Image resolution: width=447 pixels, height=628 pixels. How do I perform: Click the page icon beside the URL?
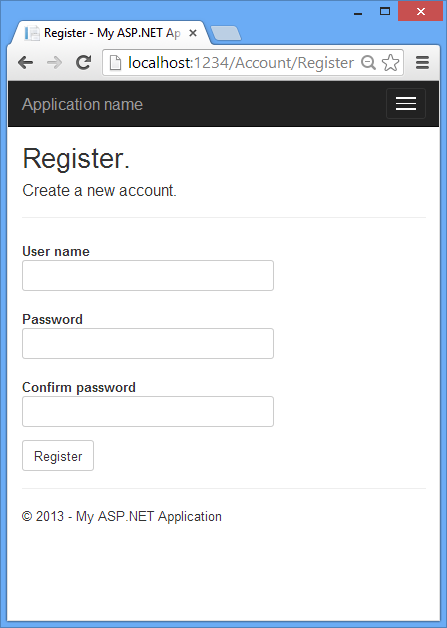[115, 63]
